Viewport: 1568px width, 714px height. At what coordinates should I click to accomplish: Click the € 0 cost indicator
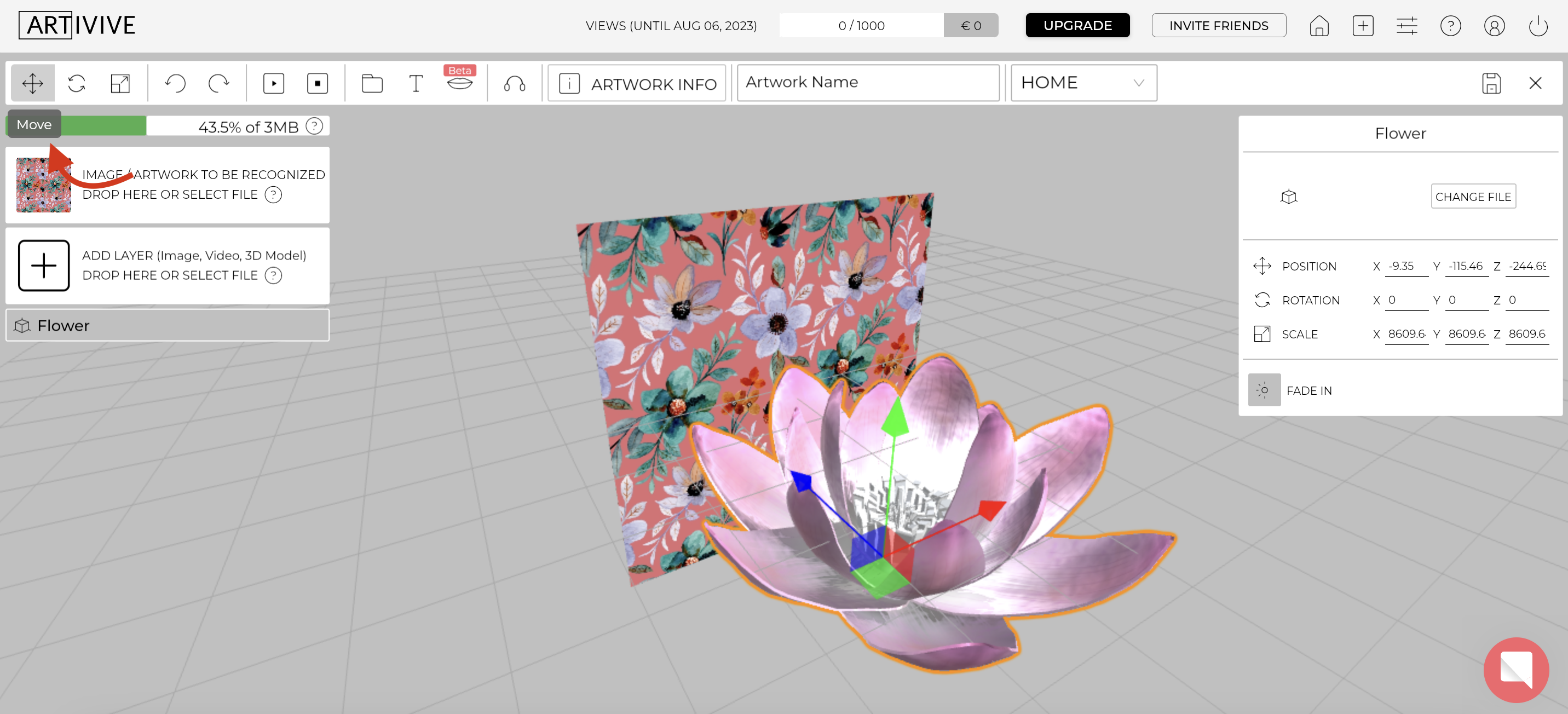971,26
